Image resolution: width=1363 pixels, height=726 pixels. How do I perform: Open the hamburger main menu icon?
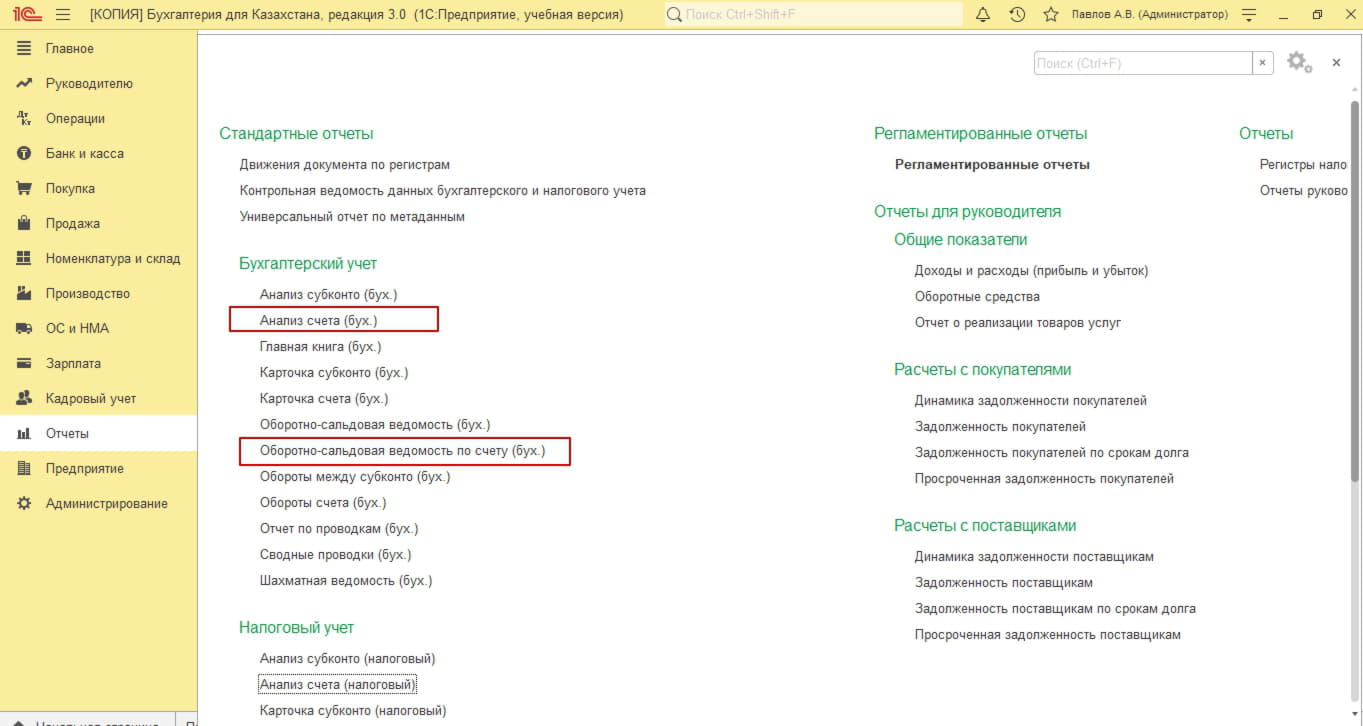tap(63, 15)
